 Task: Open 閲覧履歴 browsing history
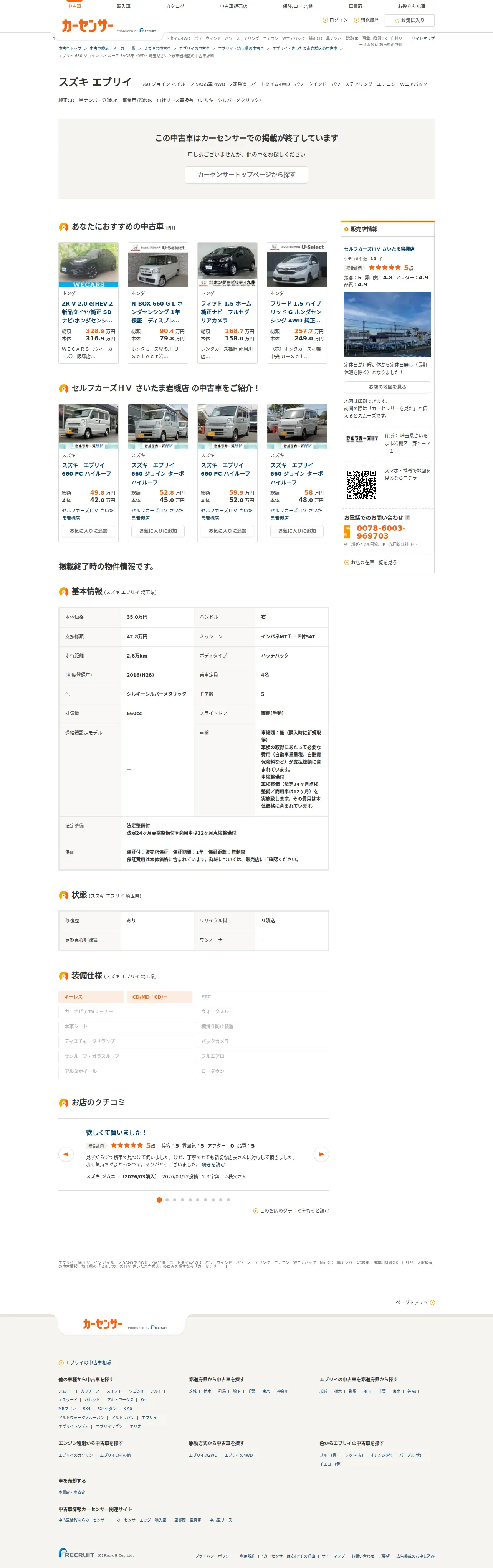coord(366,20)
